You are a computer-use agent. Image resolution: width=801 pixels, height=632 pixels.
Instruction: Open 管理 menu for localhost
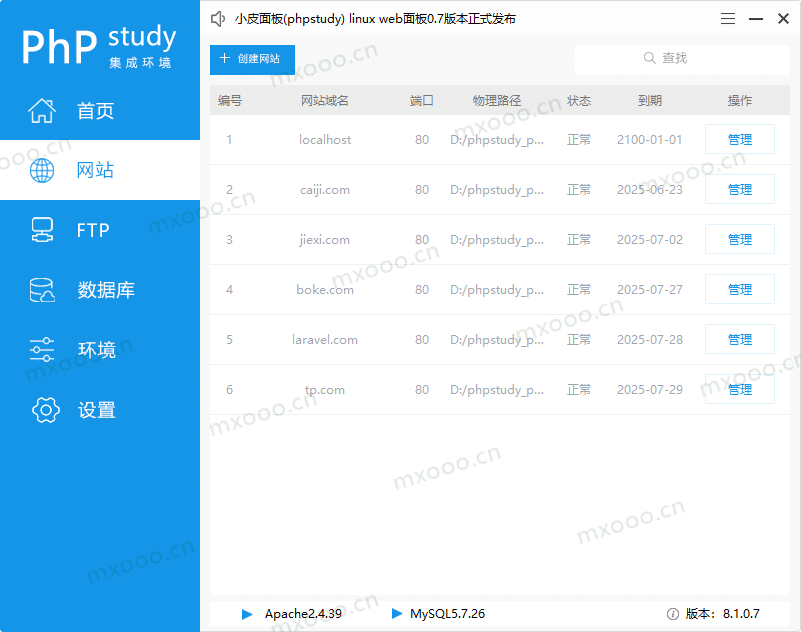(739, 140)
